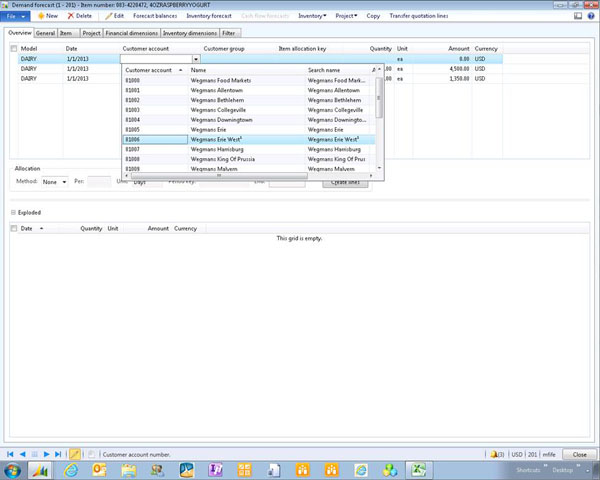The image size is (600, 480).
Task: Click the document handling icon in status bar
Action: click(91, 454)
